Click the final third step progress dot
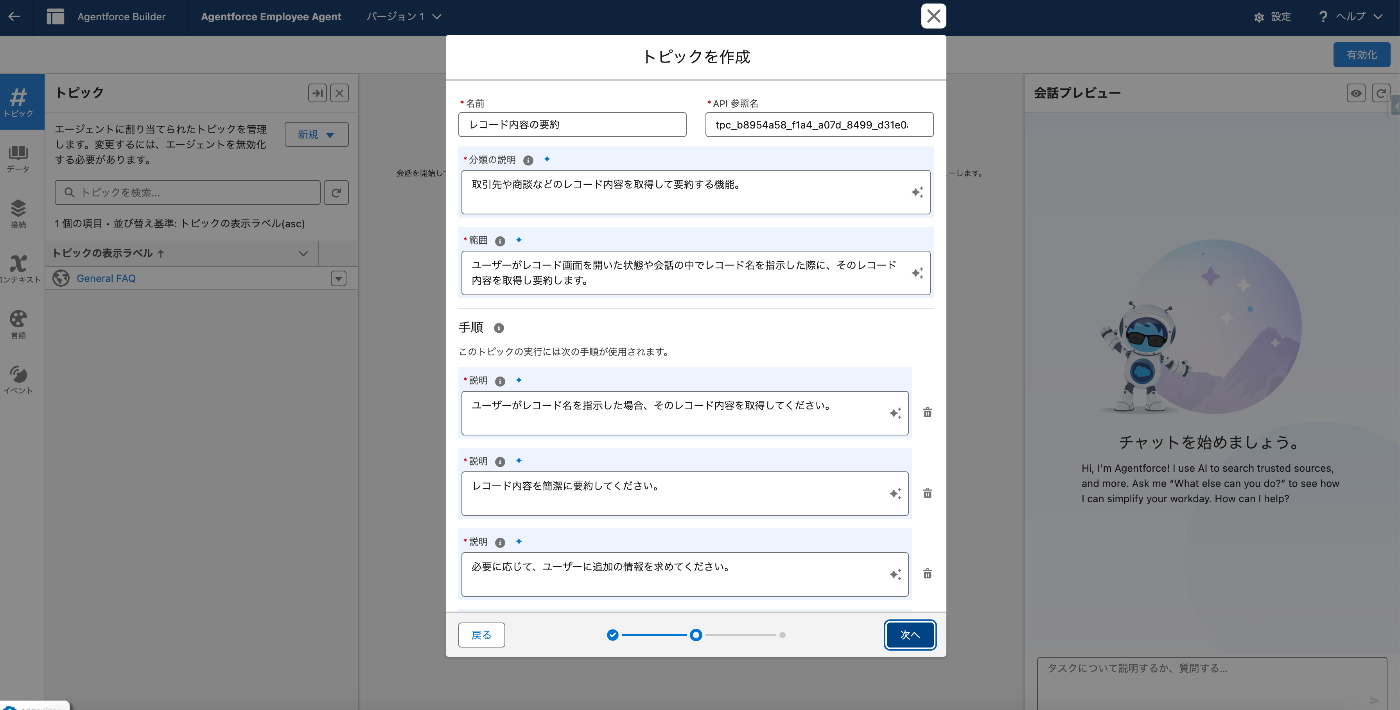 coord(783,635)
